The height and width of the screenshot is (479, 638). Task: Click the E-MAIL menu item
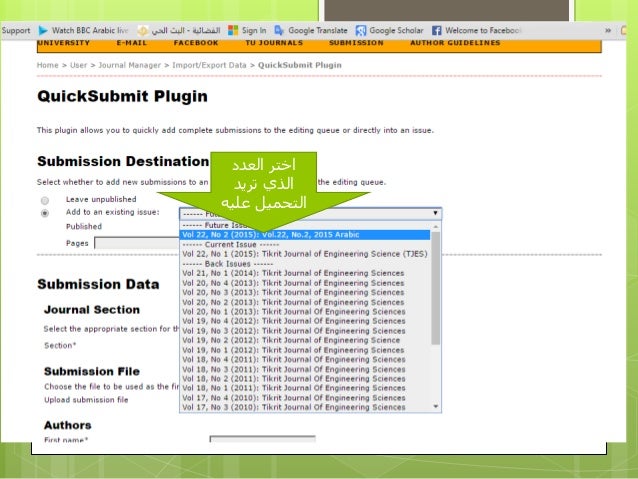(x=131, y=43)
